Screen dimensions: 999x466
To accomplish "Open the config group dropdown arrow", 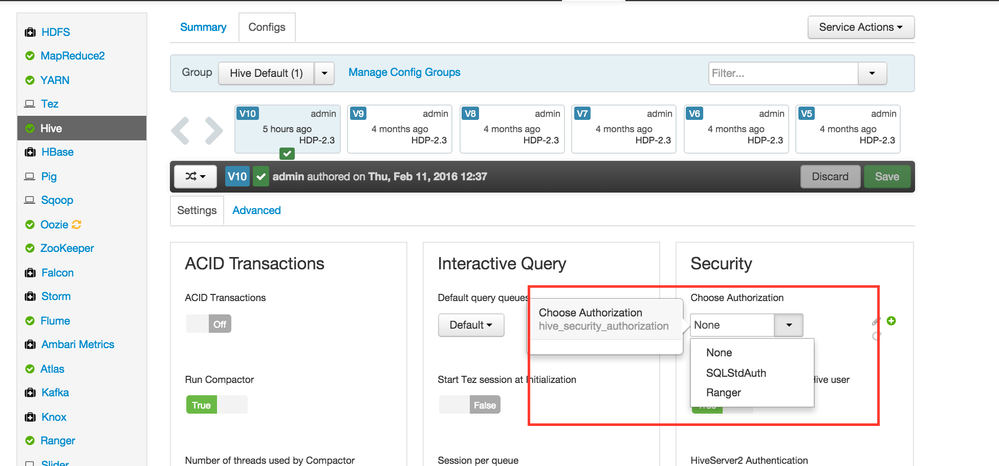I will tap(324, 73).
